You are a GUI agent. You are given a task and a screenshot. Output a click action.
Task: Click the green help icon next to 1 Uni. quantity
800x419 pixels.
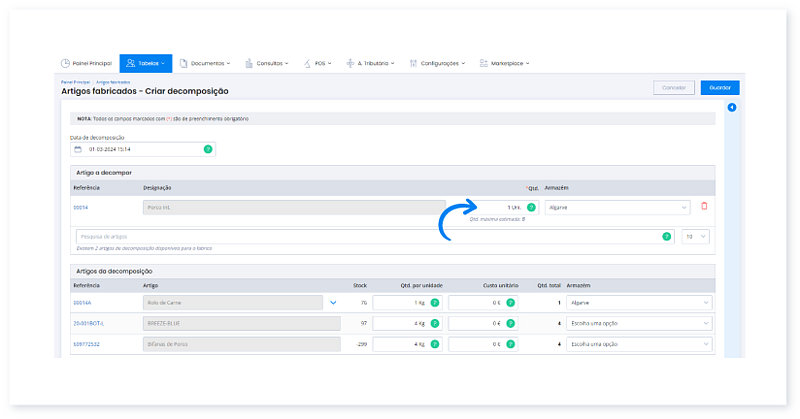tap(531, 207)
